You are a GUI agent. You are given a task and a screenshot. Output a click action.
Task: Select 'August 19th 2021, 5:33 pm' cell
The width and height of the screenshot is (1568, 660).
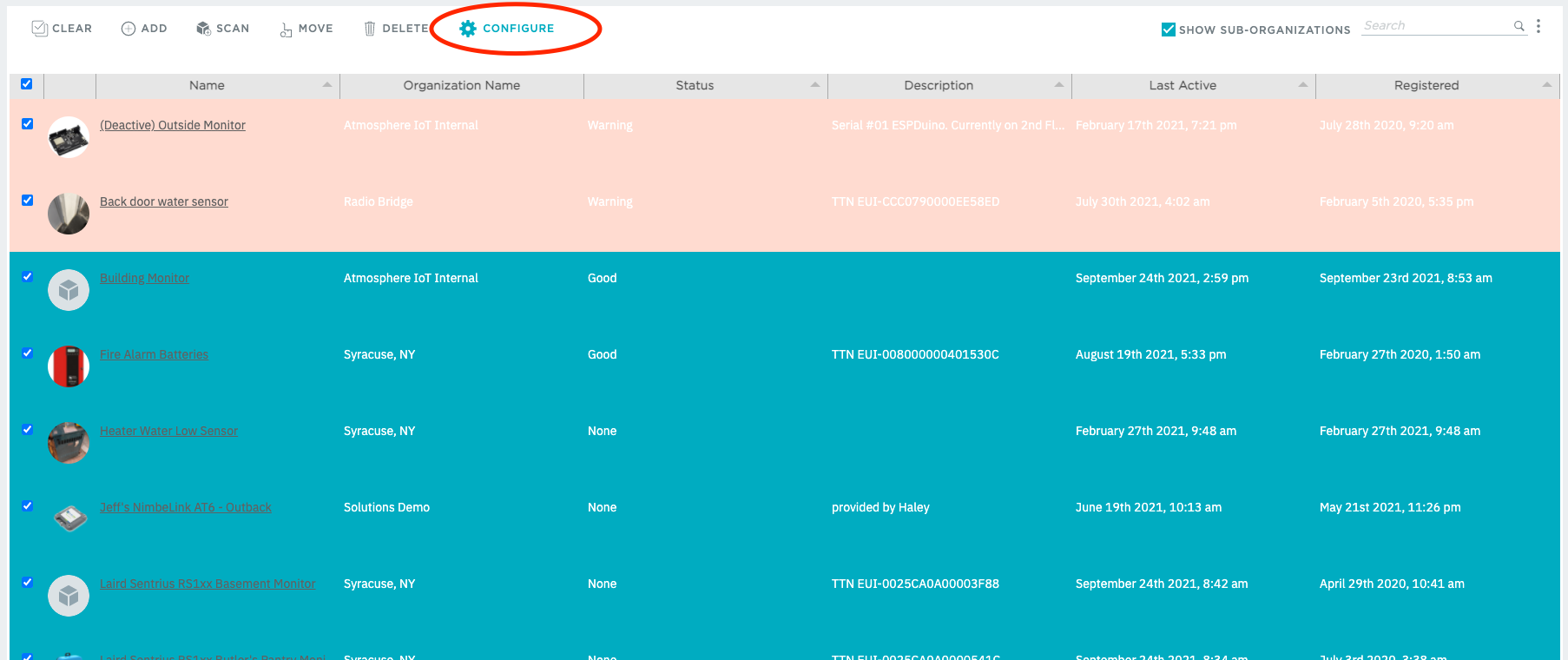(x=1150, y=354)
